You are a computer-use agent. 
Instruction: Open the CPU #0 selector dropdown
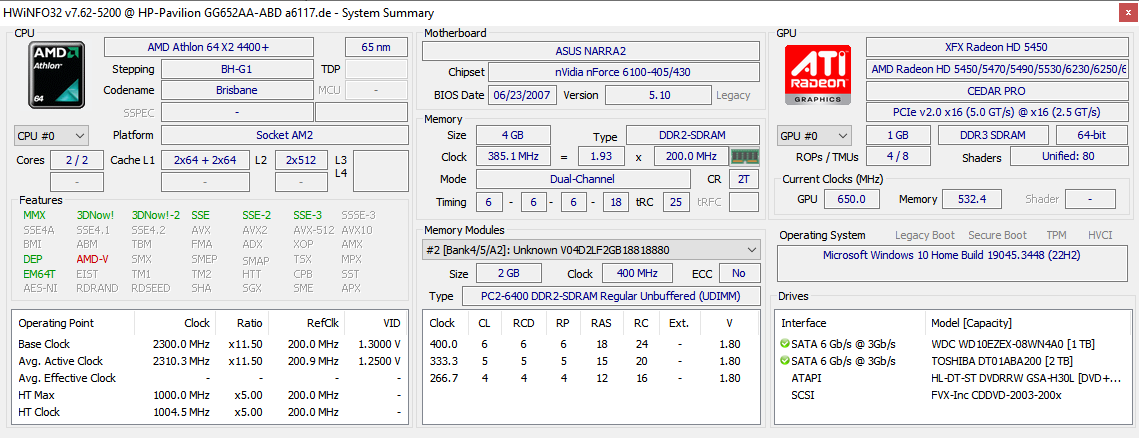click(x=52, y=136)
